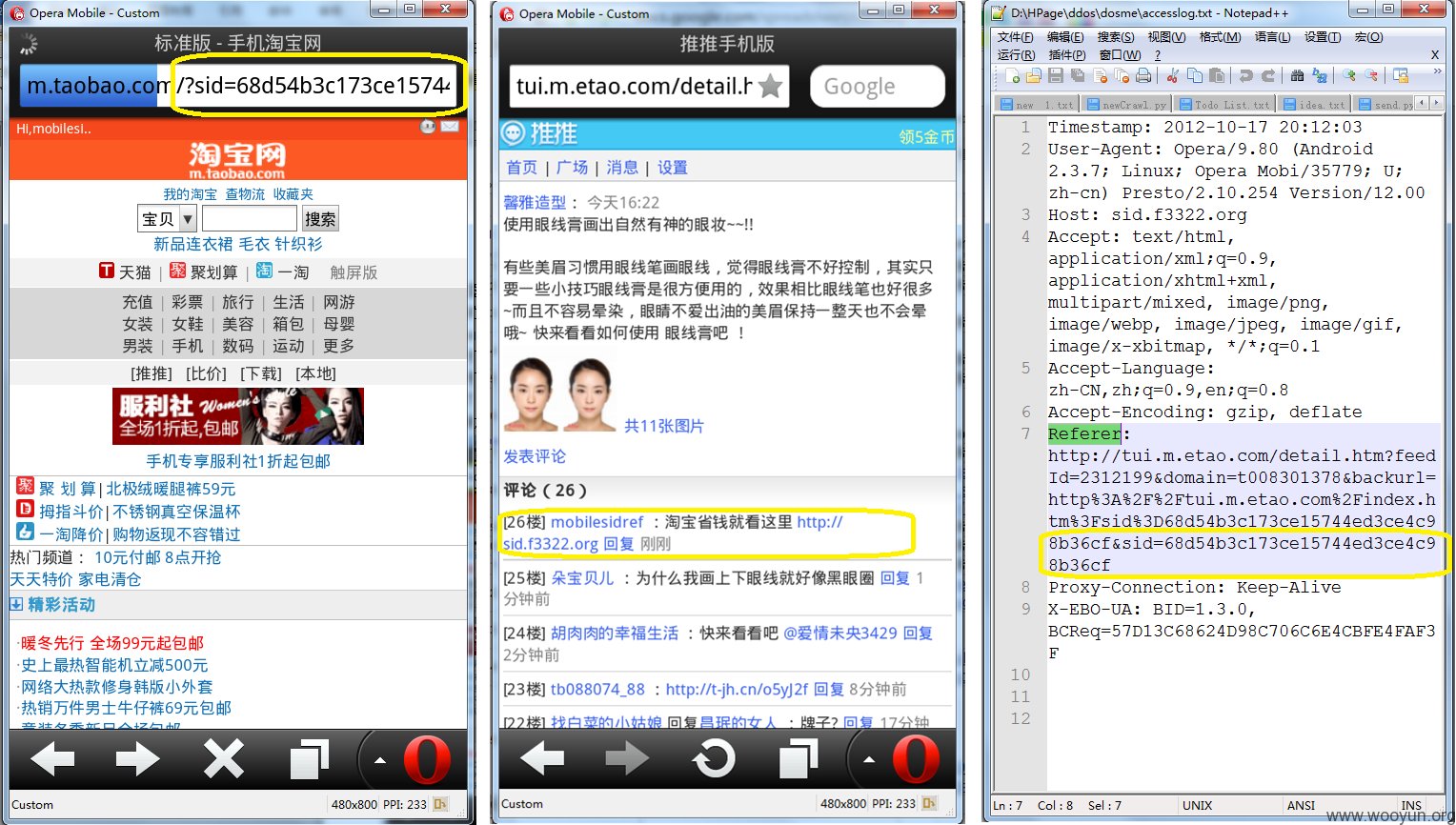Screen dimensions: 1456x825
Task: Go back in left Opera Mobile window
Action: pos(52,759)
